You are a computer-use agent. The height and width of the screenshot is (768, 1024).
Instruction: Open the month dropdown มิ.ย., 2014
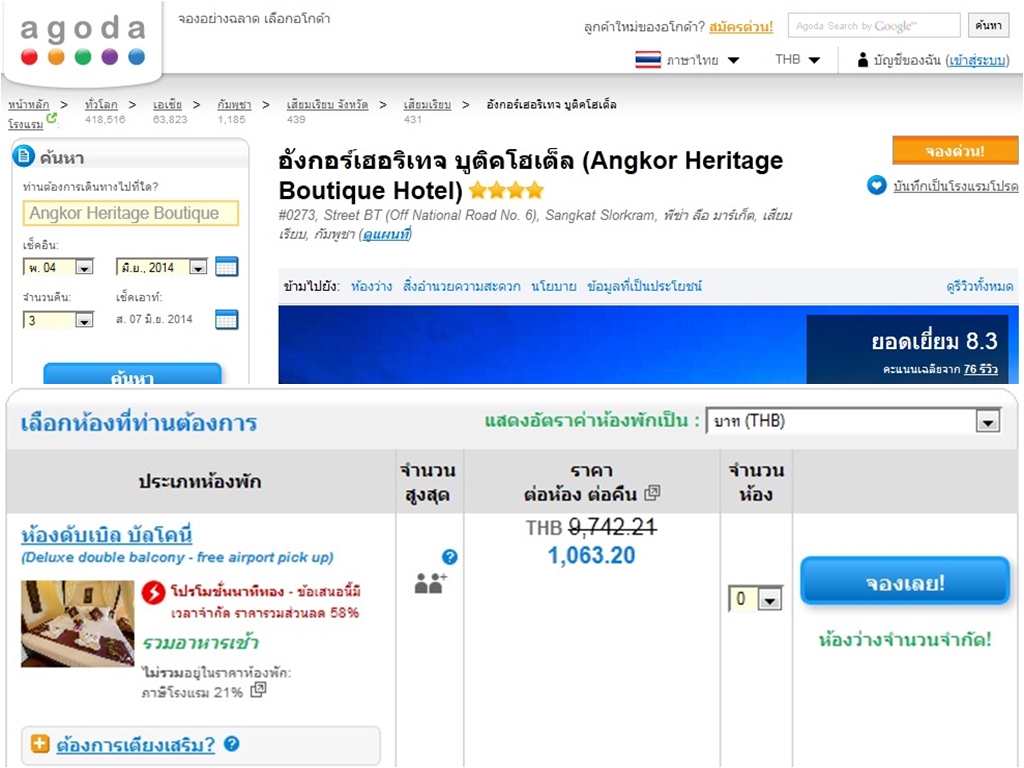tap(161, 267)
